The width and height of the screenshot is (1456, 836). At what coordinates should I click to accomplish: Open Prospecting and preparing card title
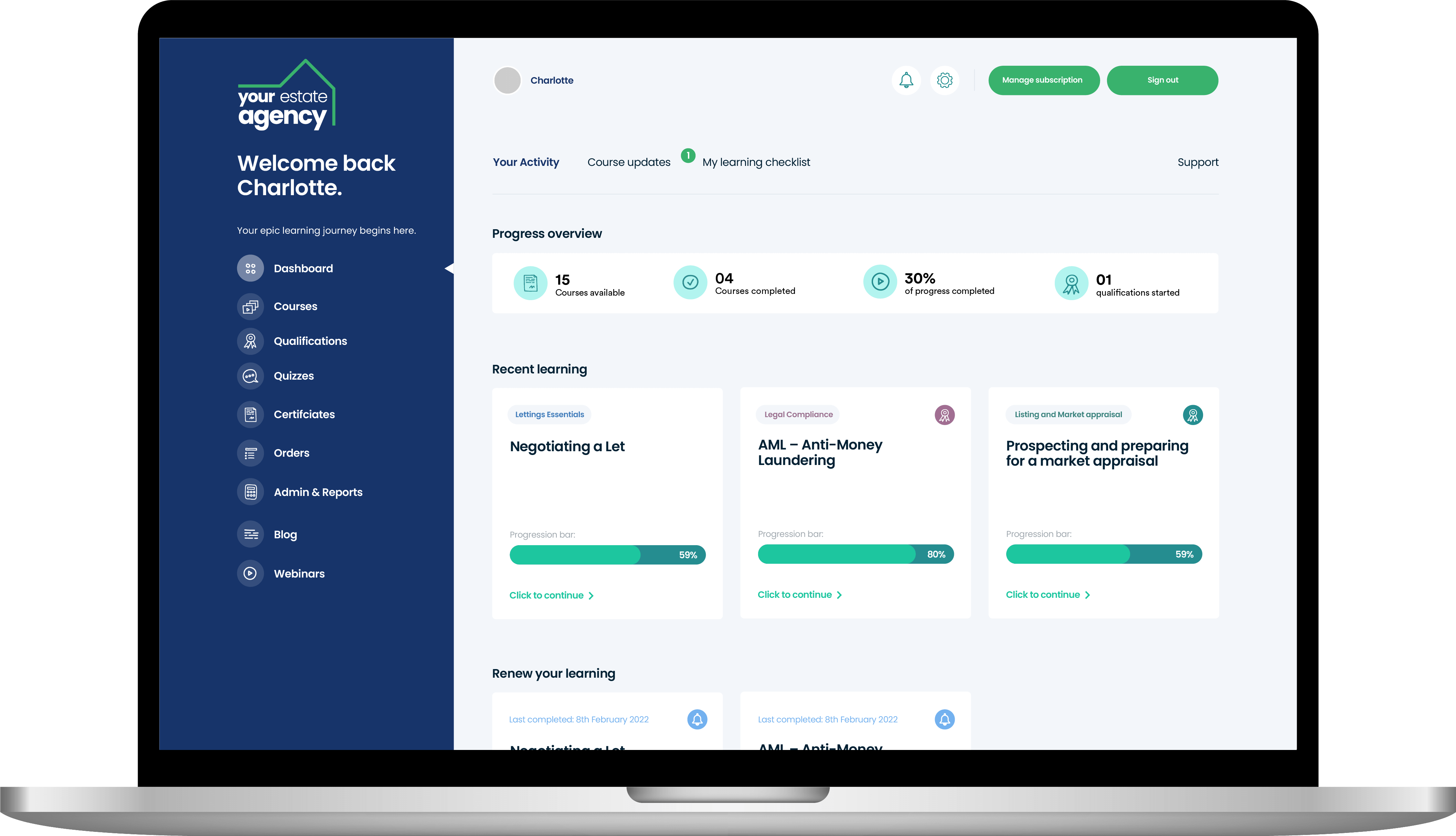(1097, 453)
